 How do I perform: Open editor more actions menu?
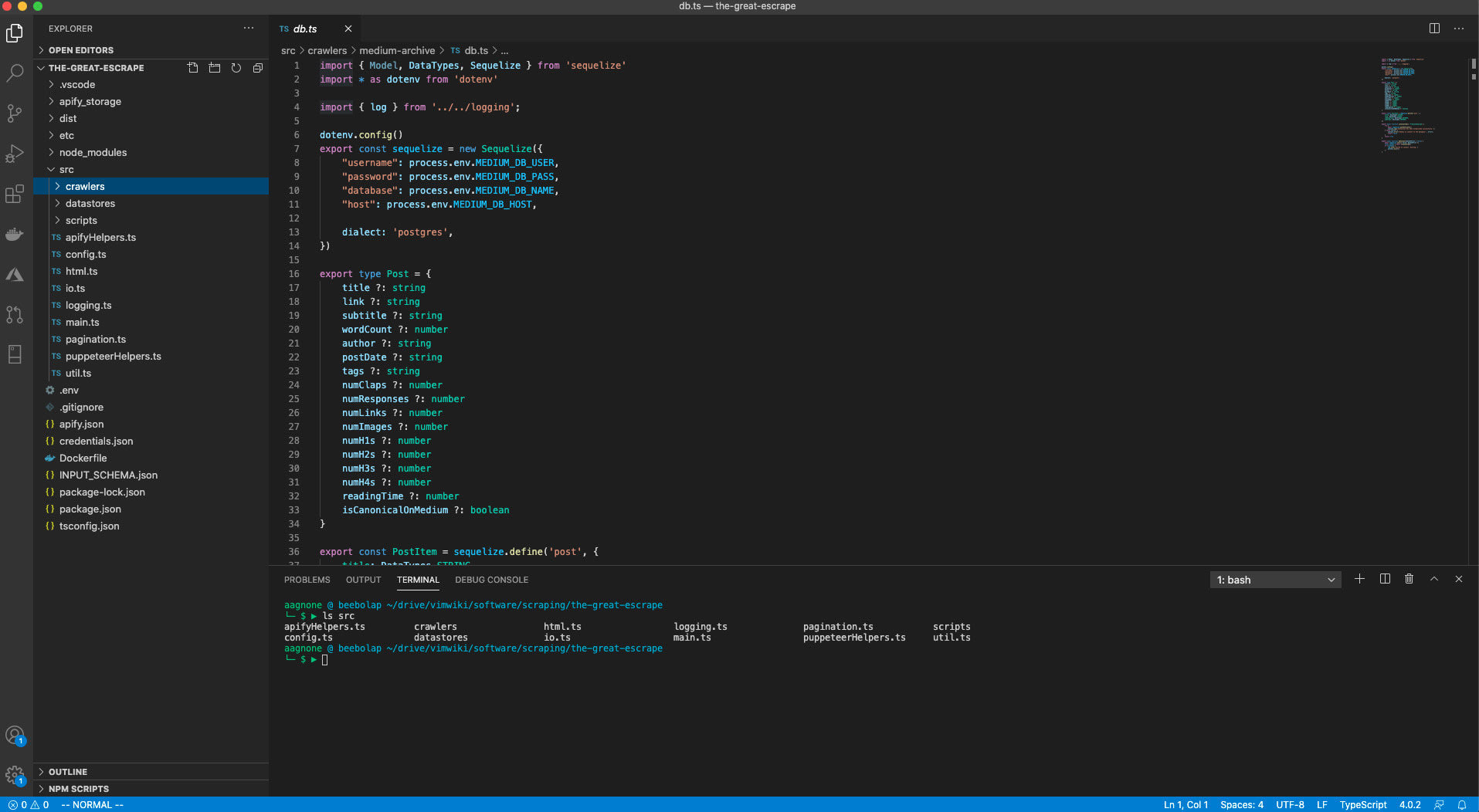click(x=1459, y=28)
